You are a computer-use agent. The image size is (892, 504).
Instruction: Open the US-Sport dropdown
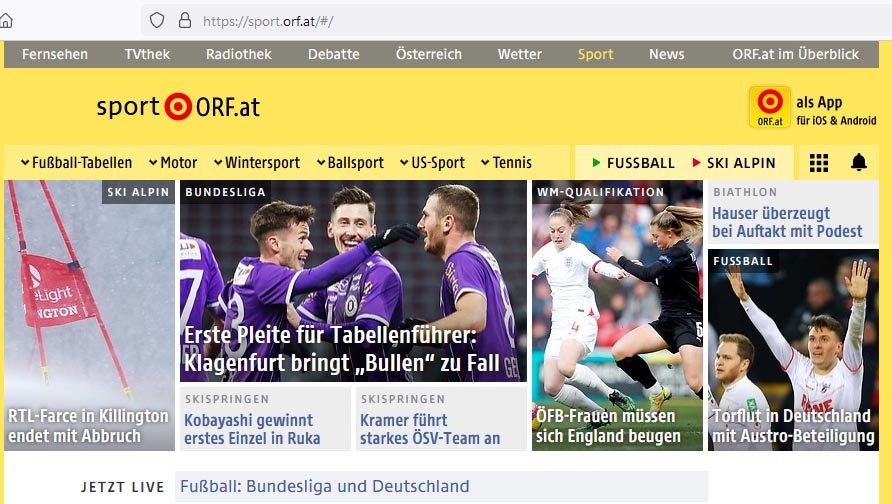(432, 163)
